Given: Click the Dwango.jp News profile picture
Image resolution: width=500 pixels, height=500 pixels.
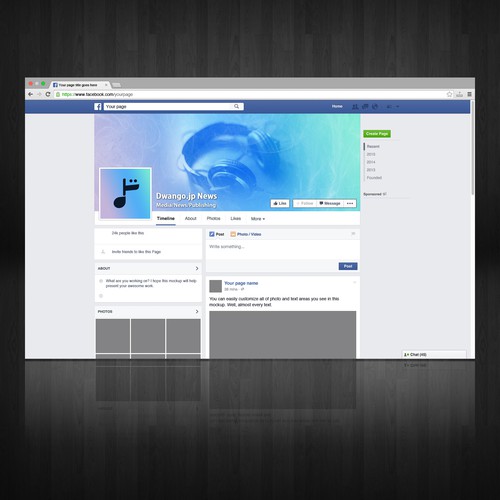Looking at the screenshot, I should pos(125,194).
